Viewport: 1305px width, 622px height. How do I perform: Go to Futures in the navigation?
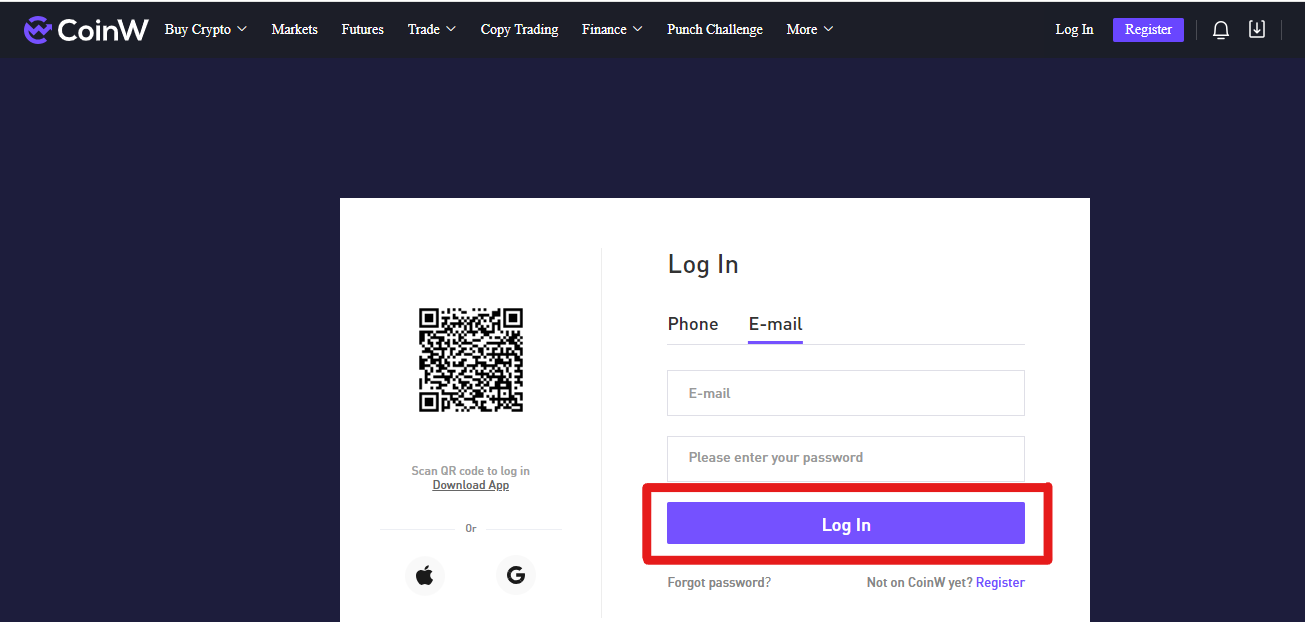pyautogui.click(x=363, y=29)
